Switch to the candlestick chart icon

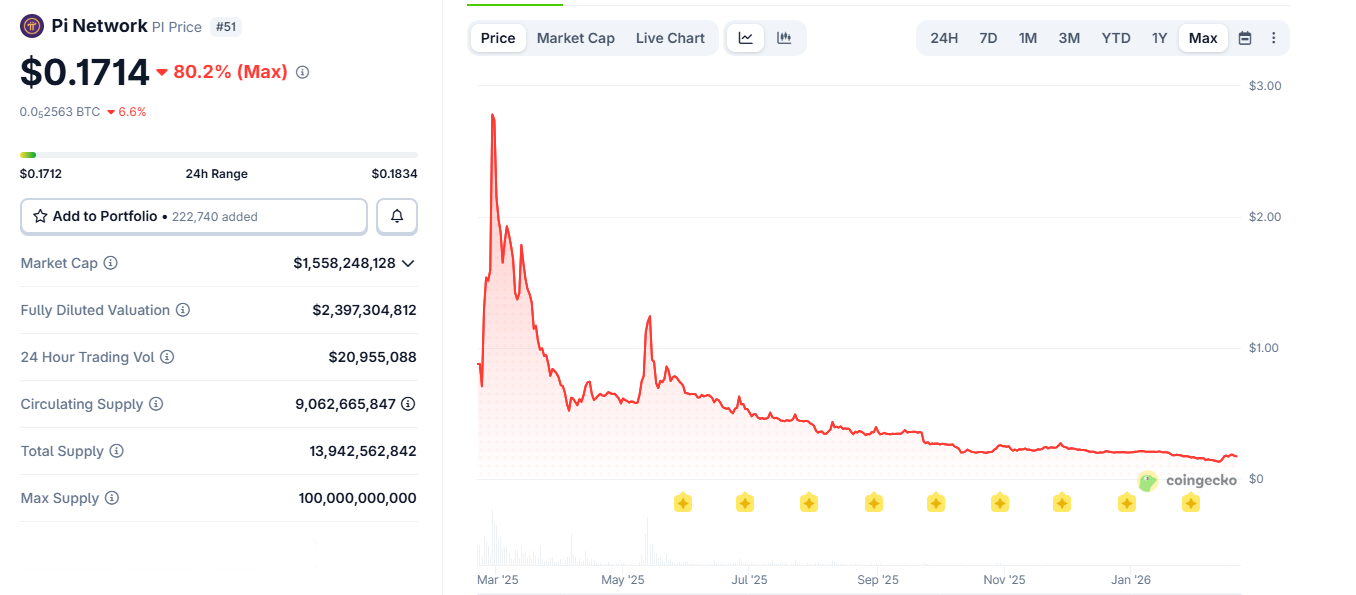784,37
